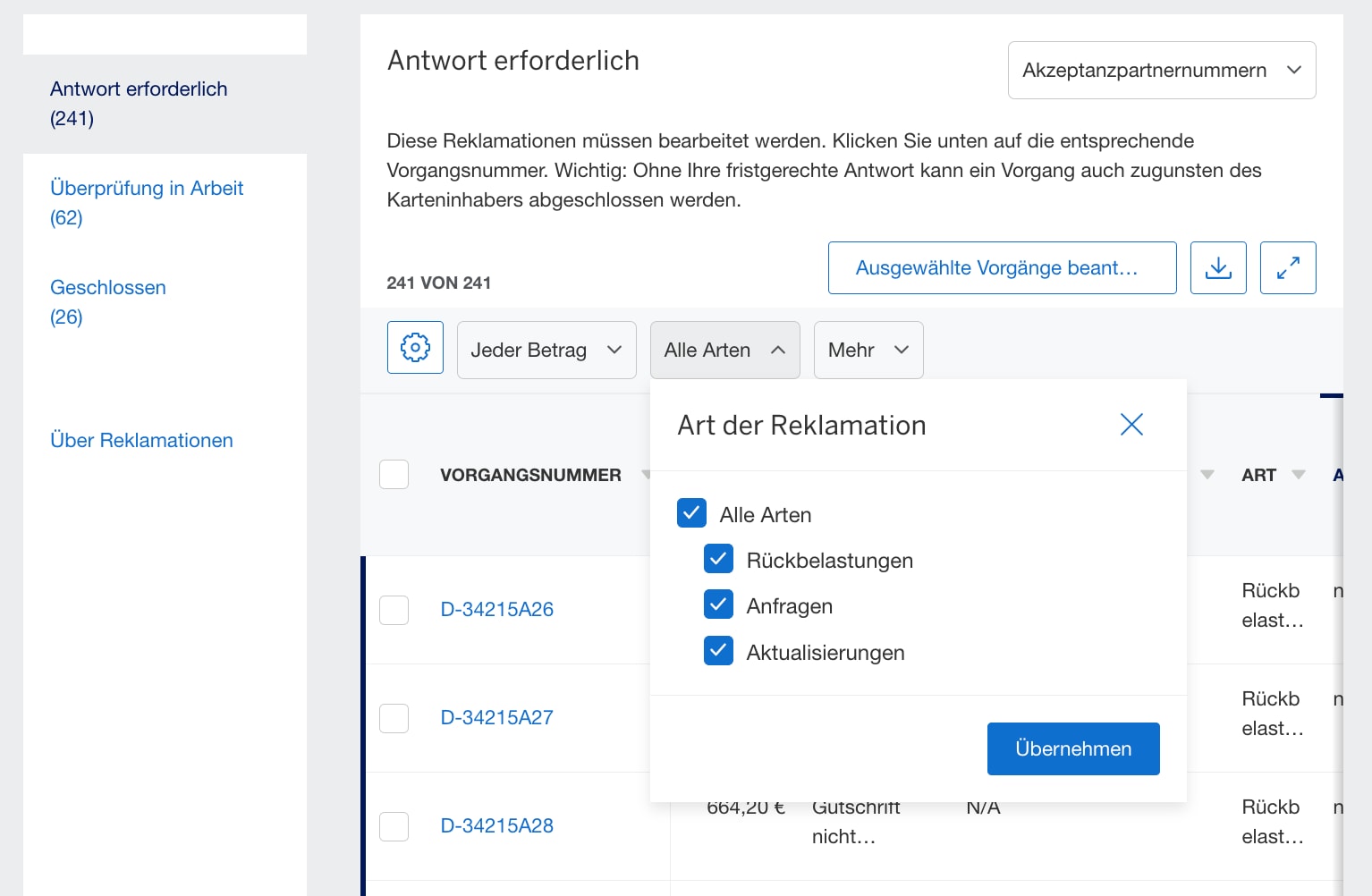Expand the table to fullscreen view

tap(1288, 267)
